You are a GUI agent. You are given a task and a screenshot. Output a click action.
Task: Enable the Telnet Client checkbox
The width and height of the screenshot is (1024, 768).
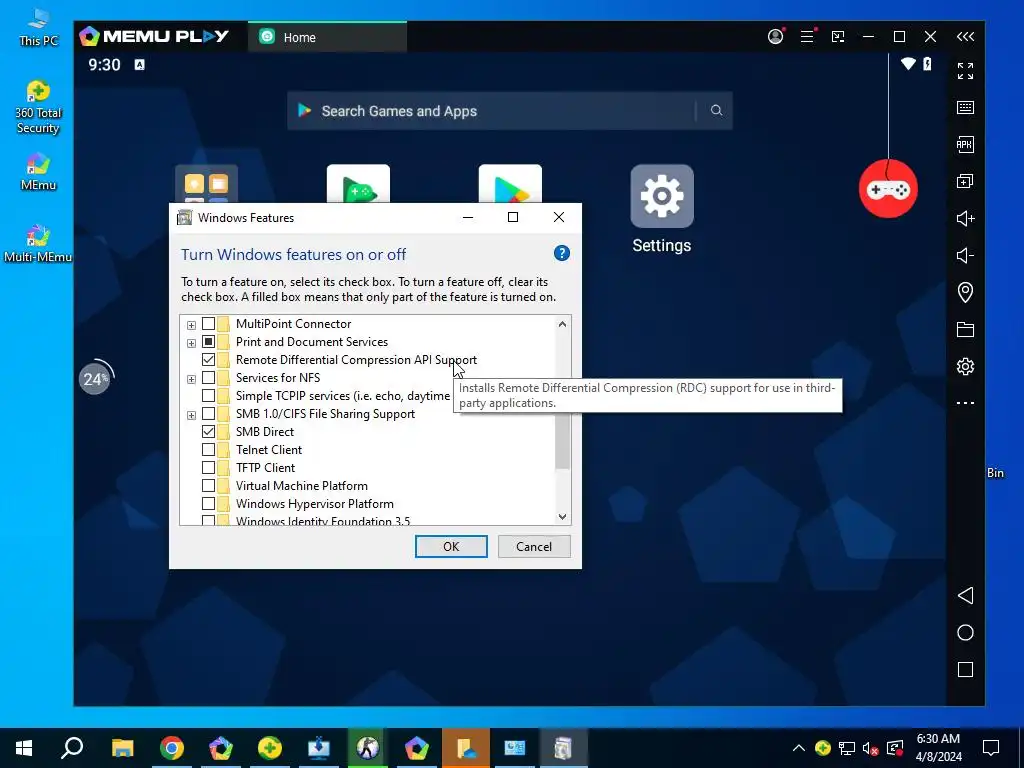tap(208, 449)
